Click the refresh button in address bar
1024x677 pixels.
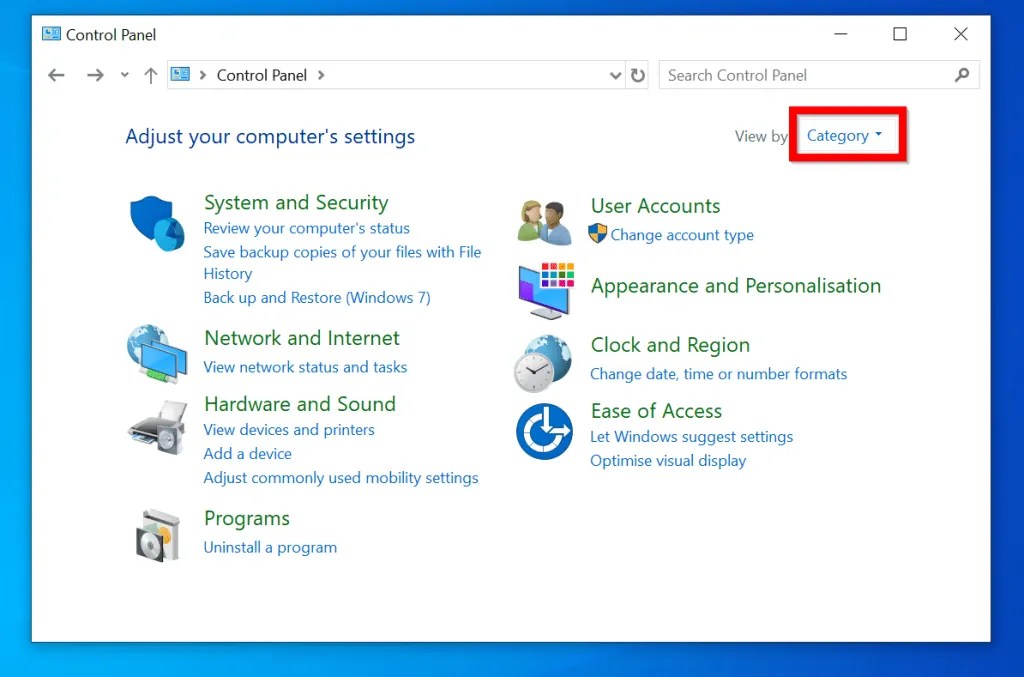pyautogui.click(x=638, y=75)
